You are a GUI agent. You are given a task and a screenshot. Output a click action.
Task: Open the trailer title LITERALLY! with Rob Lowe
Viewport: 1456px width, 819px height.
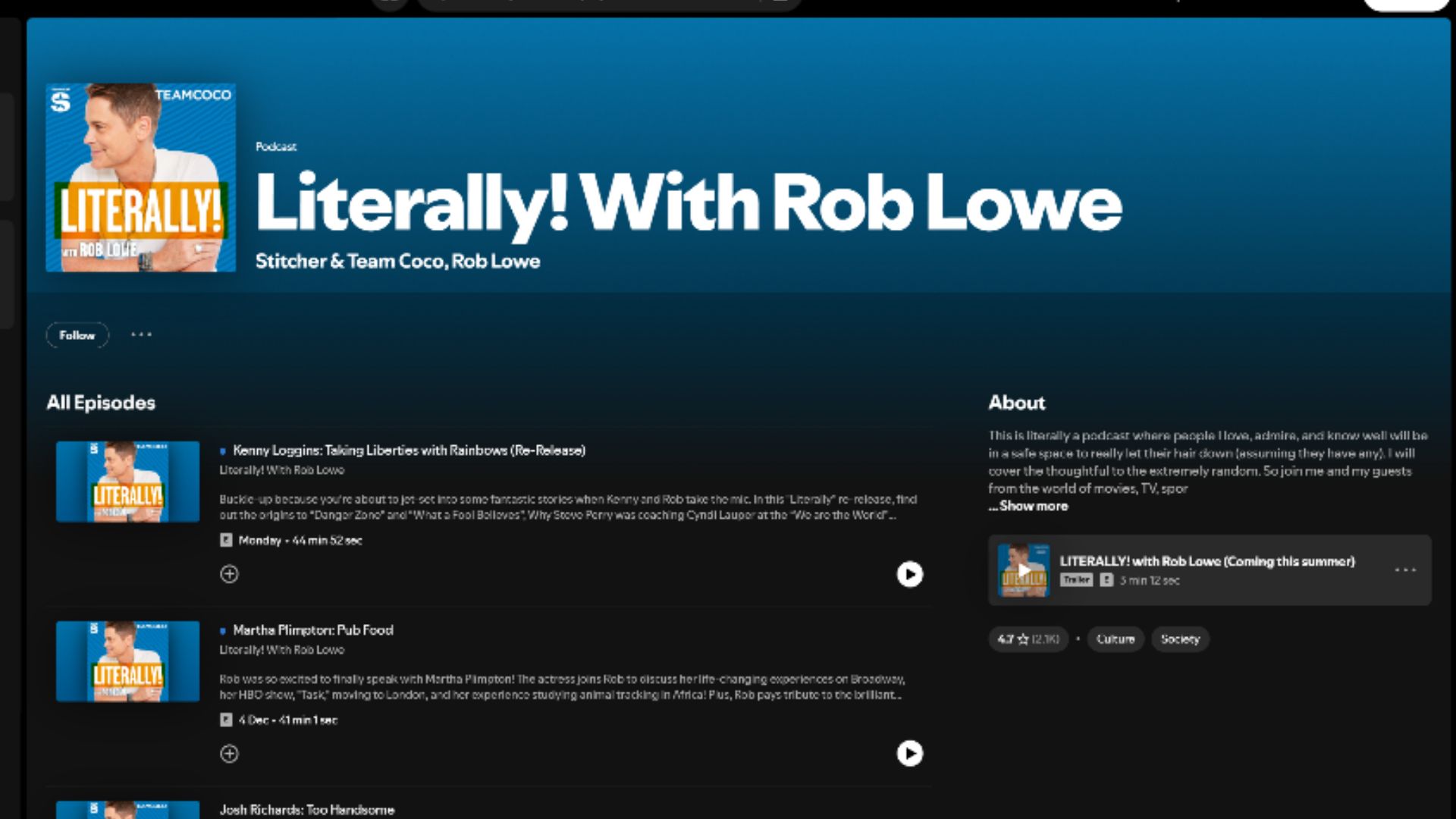[1207, 561]
